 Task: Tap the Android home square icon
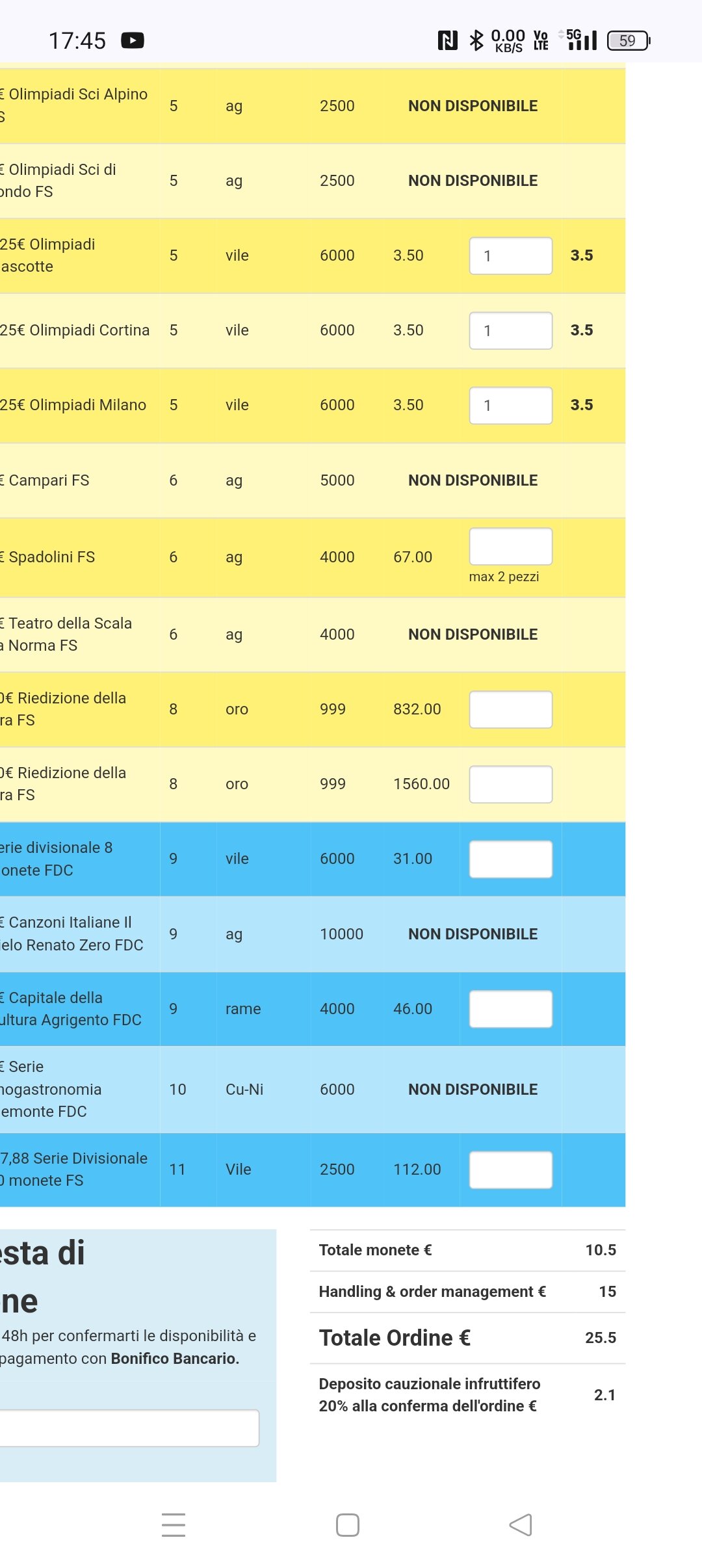point(348,1524)
